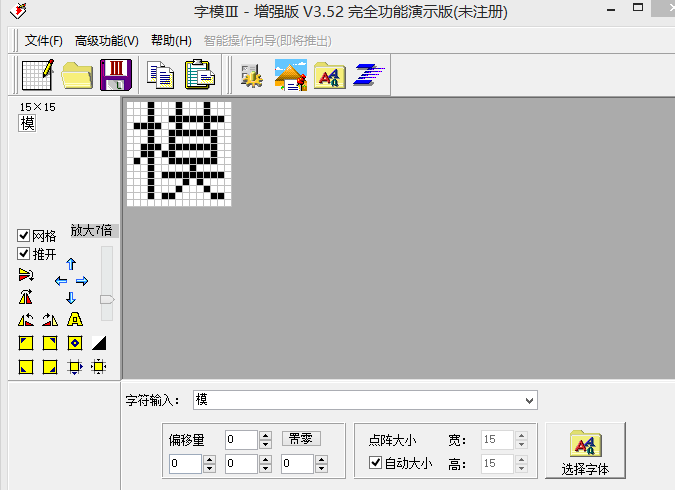
Task: Click the yellow hollow letter A icon
Action: coord(75,319)
